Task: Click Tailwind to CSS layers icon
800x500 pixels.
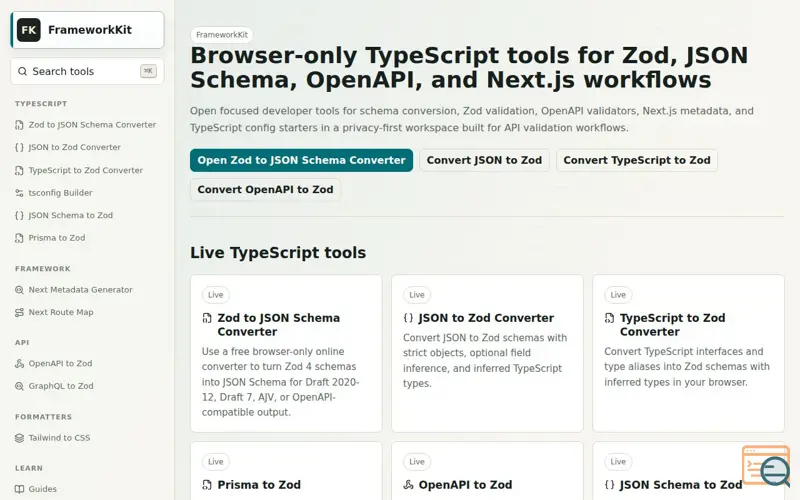Action: click(19, 438)
